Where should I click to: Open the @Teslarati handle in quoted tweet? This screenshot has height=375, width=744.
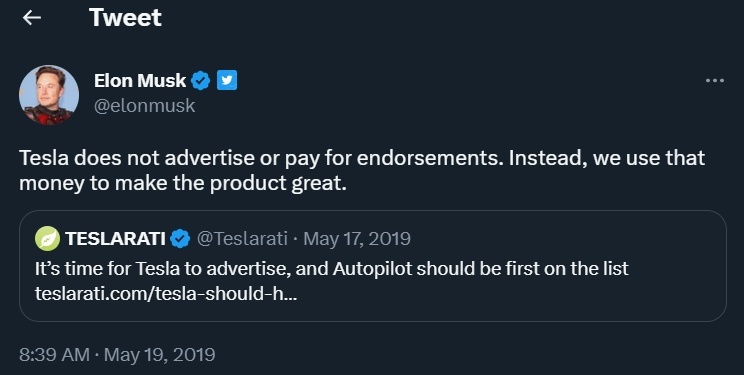click(x=242, y=238)
